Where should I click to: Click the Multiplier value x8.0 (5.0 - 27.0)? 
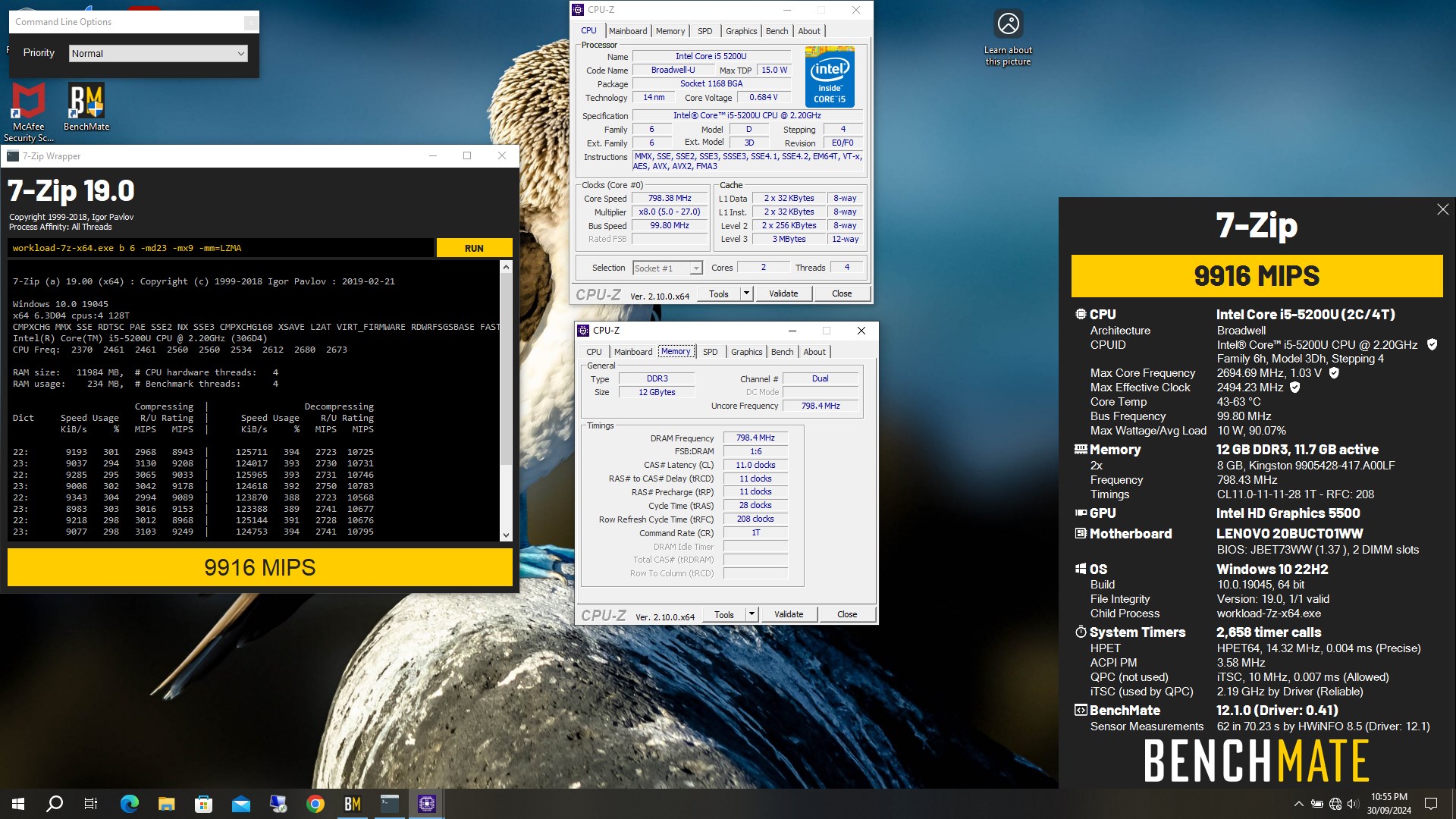[670, 212]
